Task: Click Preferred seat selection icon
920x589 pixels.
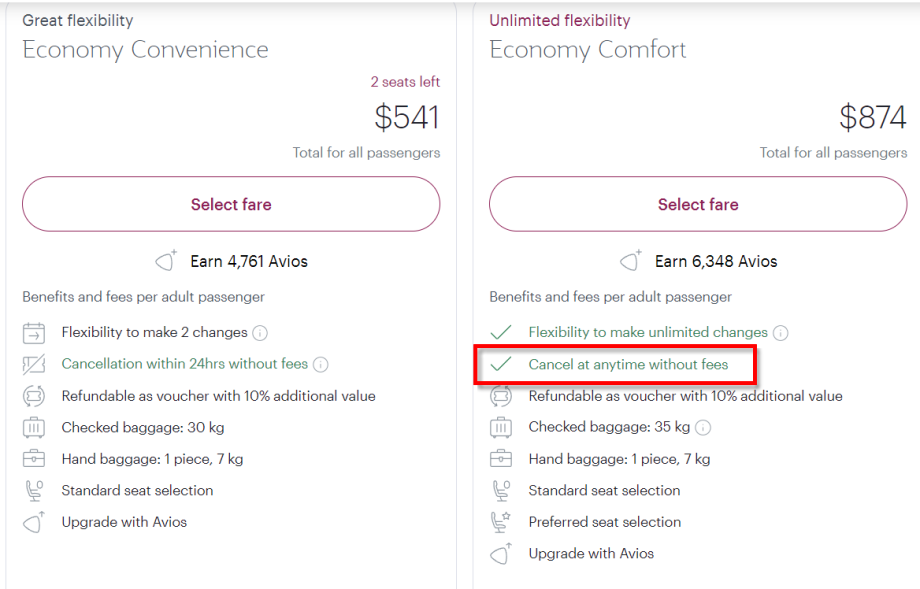Action: pyautogui.click(x=501, y=522)
